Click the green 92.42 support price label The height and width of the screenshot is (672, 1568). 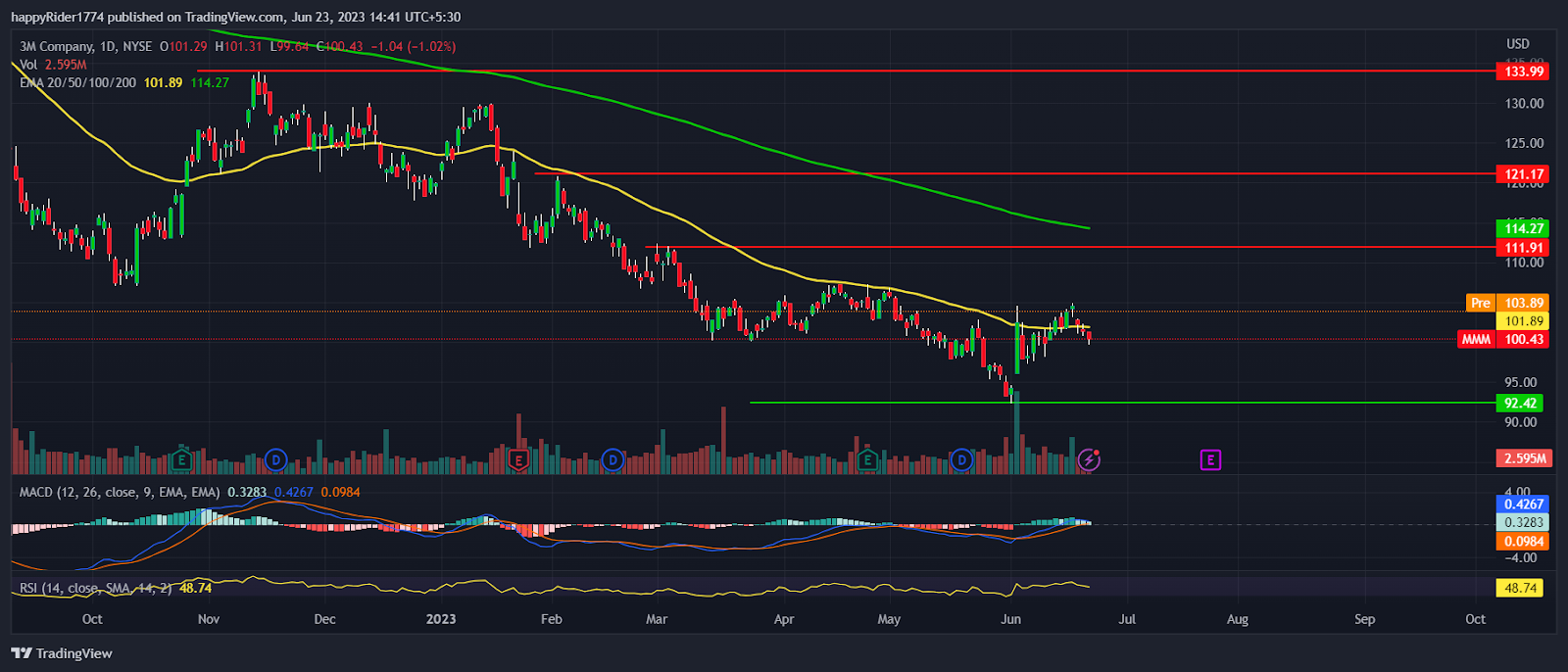(1520, 403)
